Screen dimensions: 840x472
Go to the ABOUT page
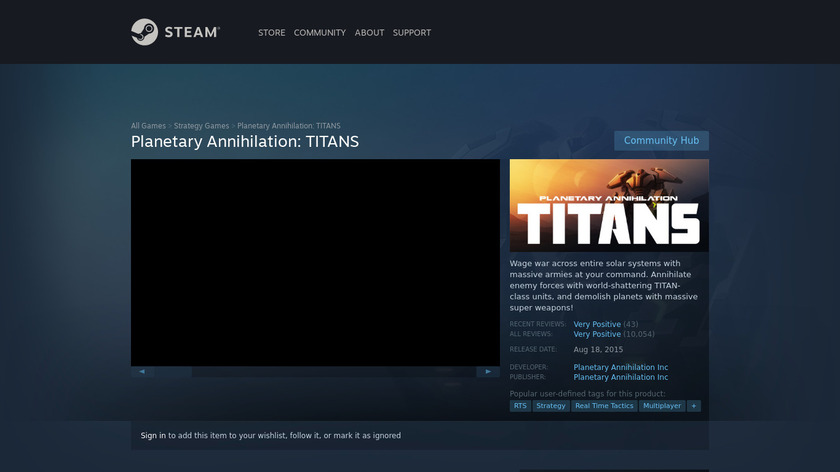(369, 33)
